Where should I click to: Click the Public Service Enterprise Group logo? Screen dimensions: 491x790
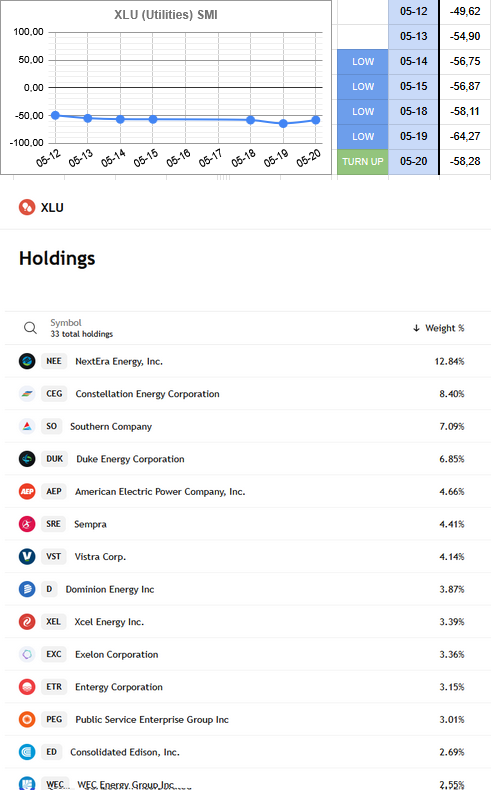(27, 719)
